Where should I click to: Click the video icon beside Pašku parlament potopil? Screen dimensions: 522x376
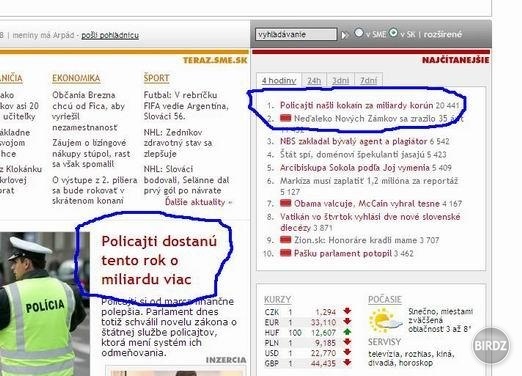point(286,253)
